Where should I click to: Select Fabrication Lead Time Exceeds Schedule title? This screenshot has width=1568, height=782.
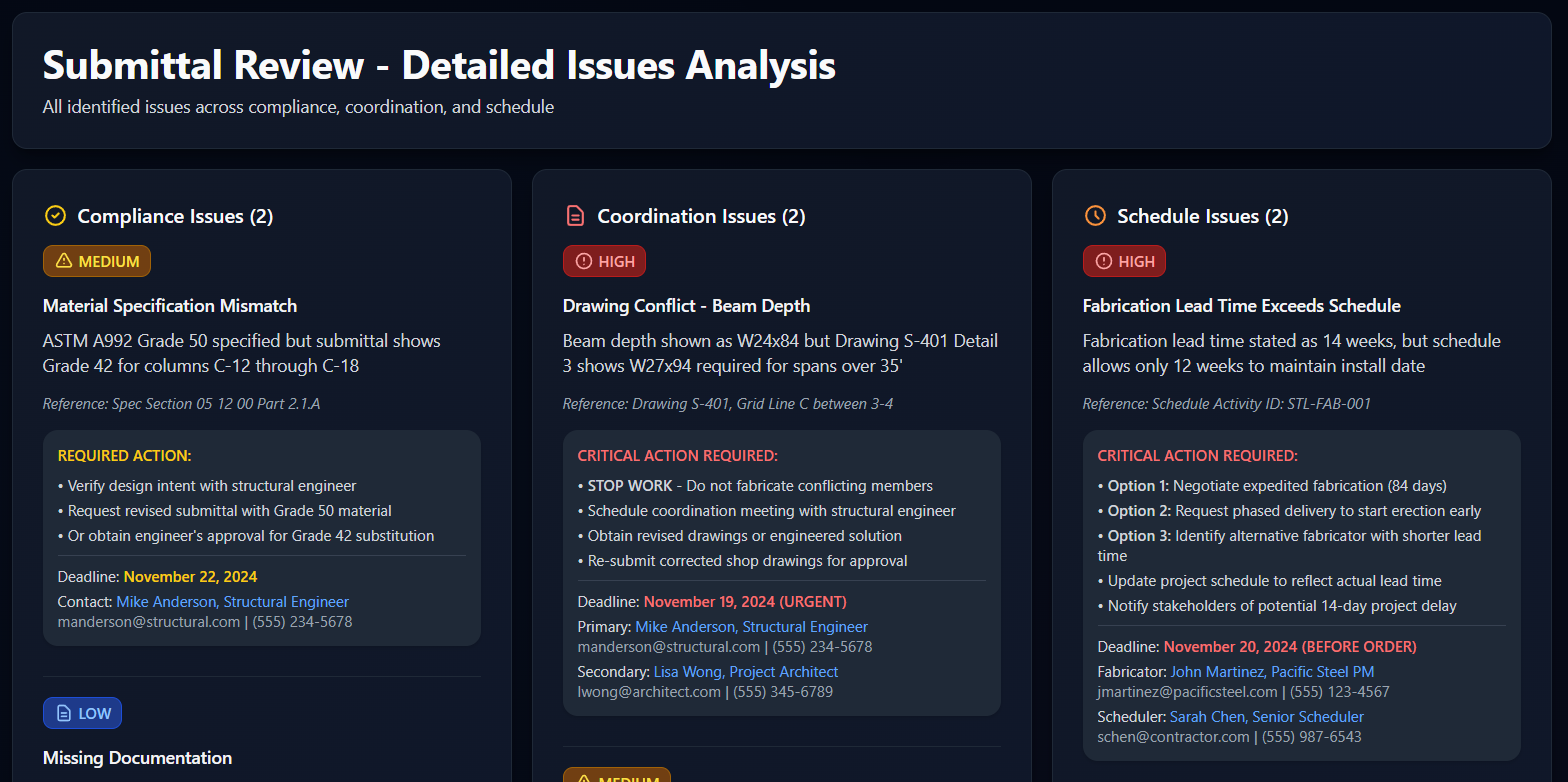pos(1241,306)
